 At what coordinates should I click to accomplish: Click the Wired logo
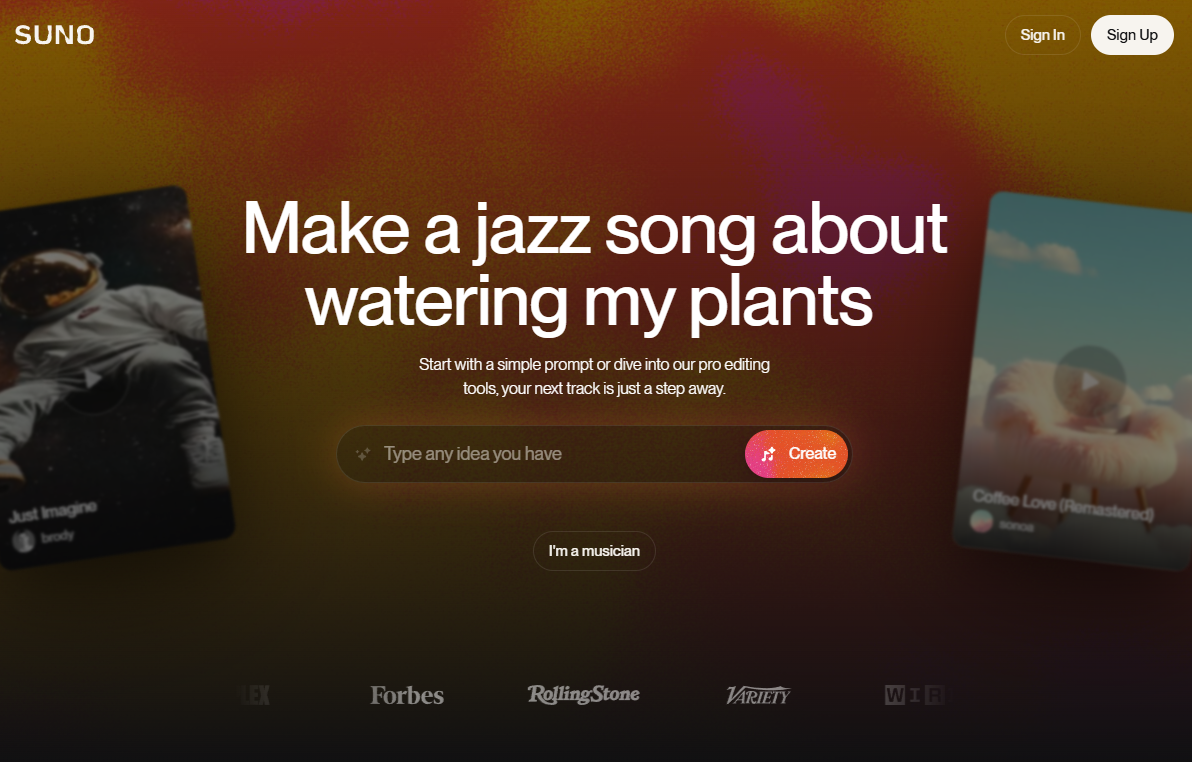[915, 695]
